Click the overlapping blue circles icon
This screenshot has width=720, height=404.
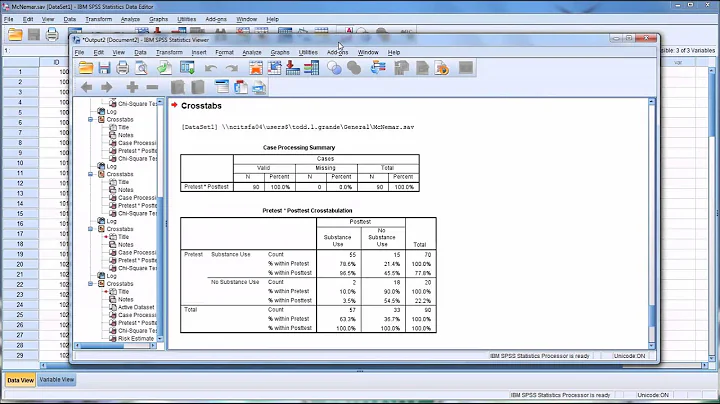pos(334,68)
